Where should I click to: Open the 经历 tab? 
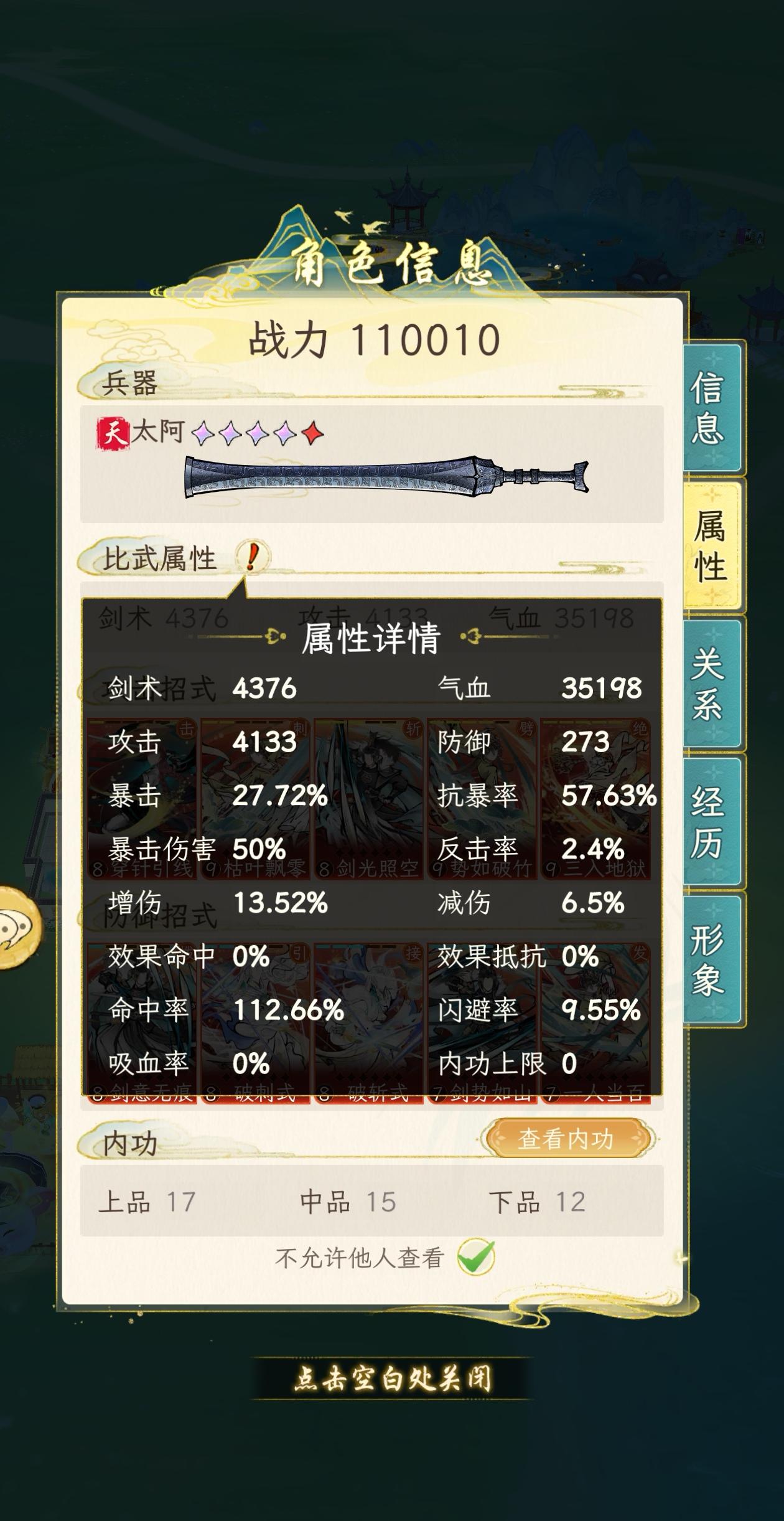coord(712,821)
